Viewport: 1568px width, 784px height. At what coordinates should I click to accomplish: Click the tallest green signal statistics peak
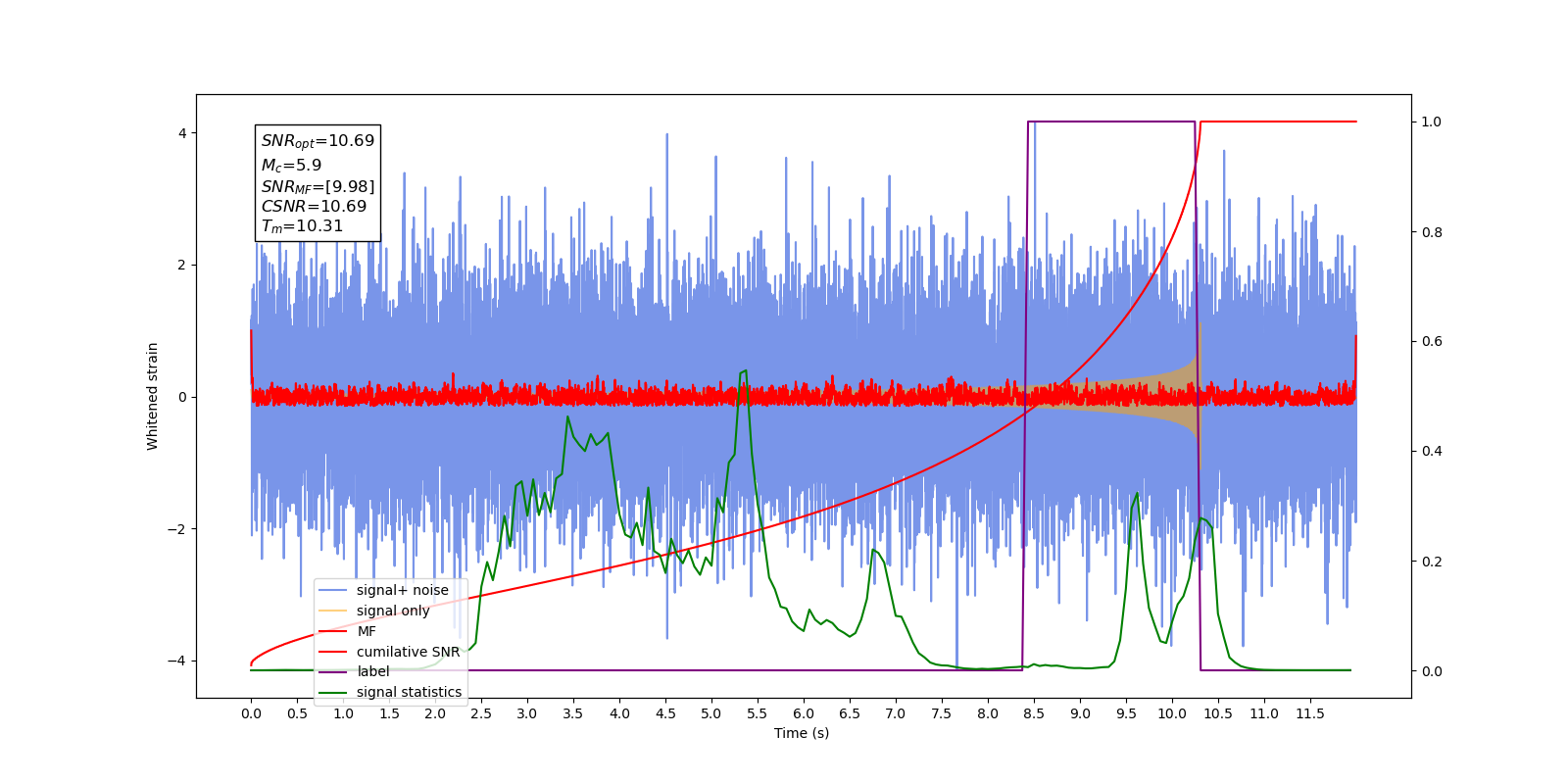(744, 372)
